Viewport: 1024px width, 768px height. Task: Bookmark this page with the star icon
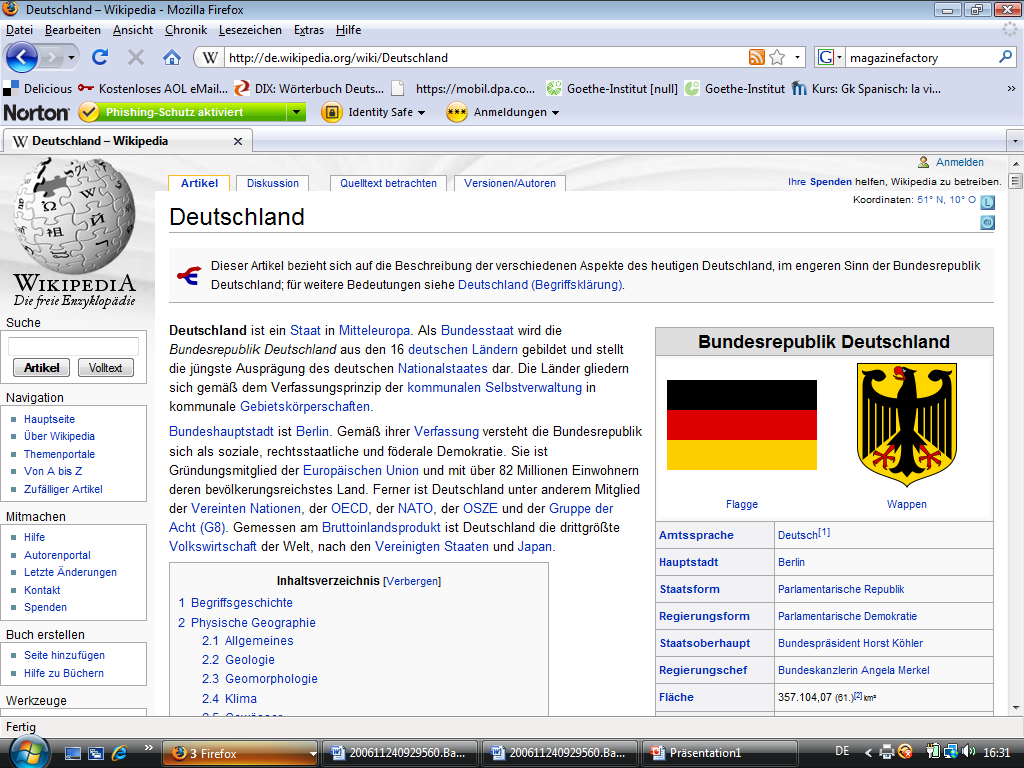point(776,57)
